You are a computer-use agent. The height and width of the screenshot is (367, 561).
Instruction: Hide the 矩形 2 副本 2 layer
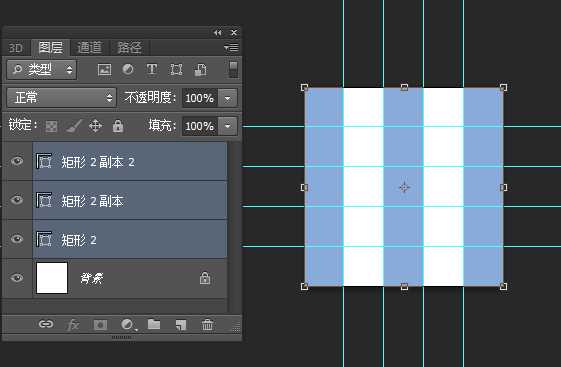tap(17, 161)
